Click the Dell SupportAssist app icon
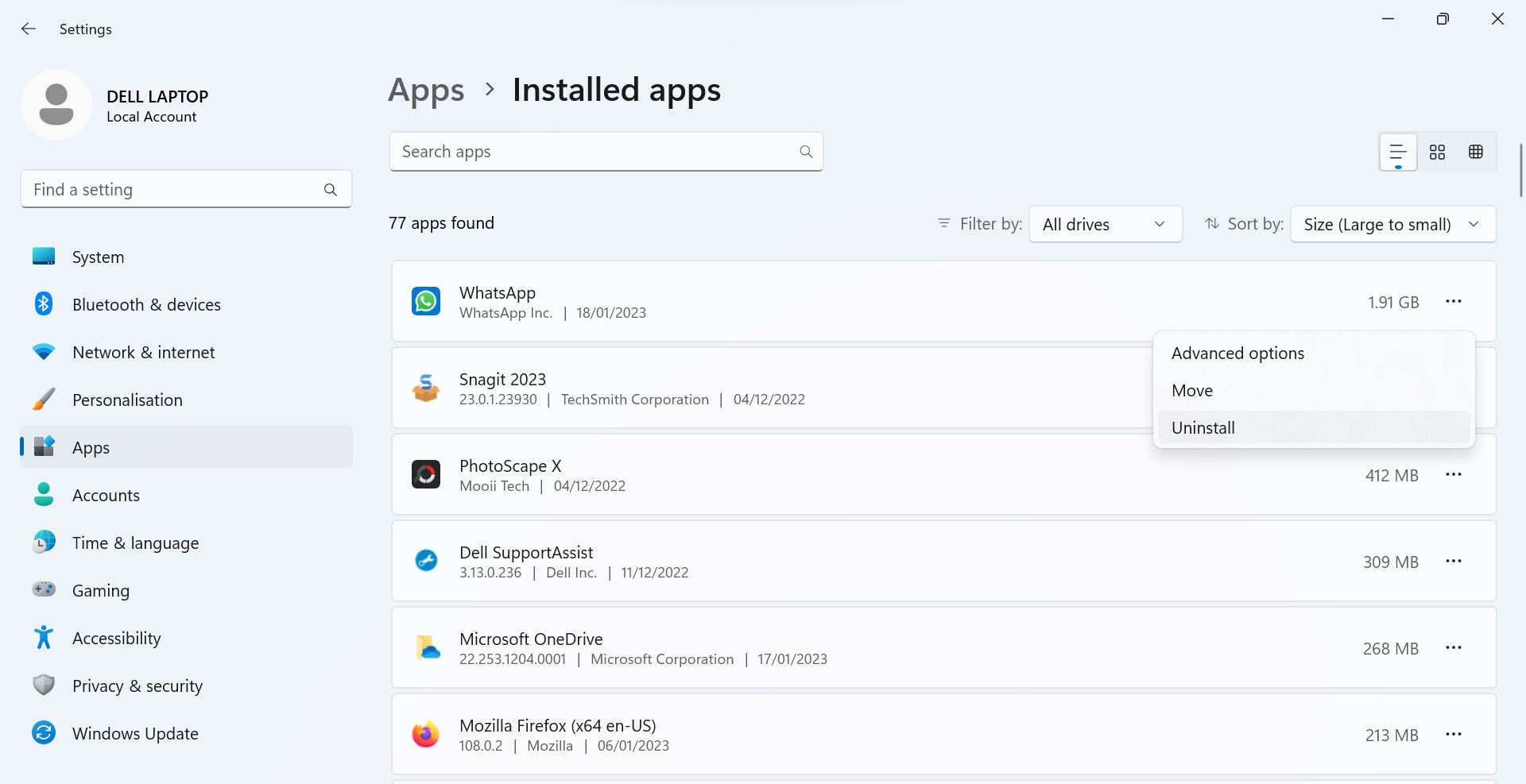Image resolution: width=1526 pixels, height=784 pixels. pos(426,562)
